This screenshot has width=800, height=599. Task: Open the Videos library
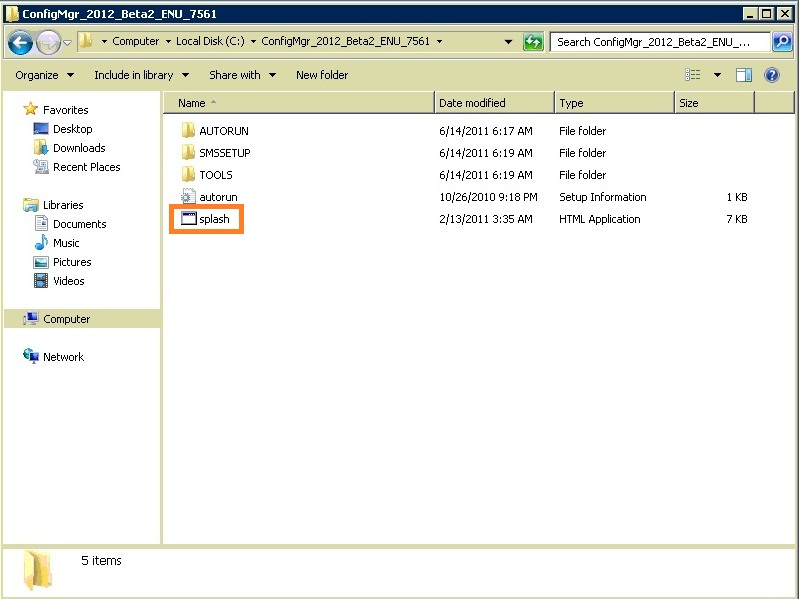coord(68,281)
